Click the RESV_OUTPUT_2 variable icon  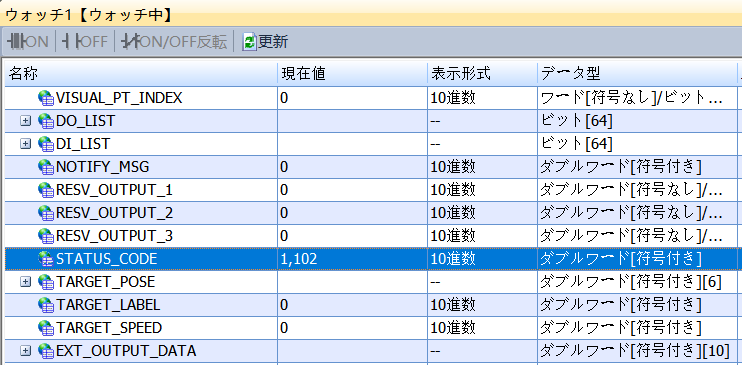click(x=46, y=213)
